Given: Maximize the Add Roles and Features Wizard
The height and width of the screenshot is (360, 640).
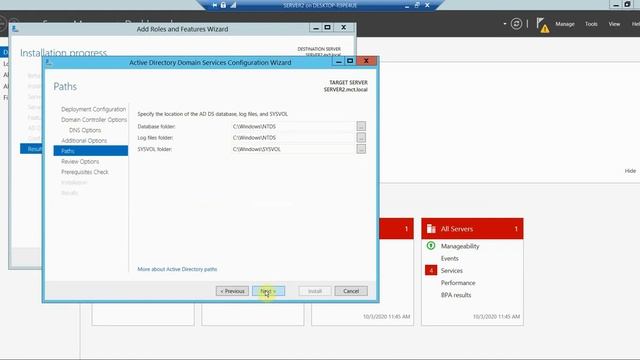Looking at the screenshot, I should click(x=327, y=27).
